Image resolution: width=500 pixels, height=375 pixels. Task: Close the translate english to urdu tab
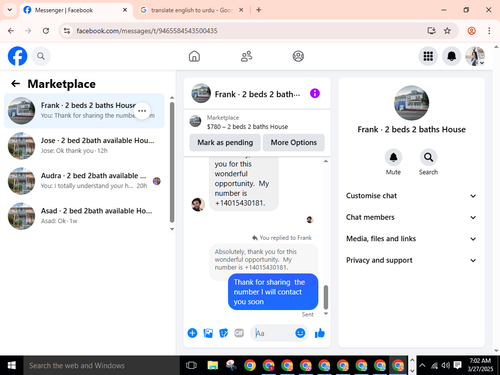coord(241,10)
